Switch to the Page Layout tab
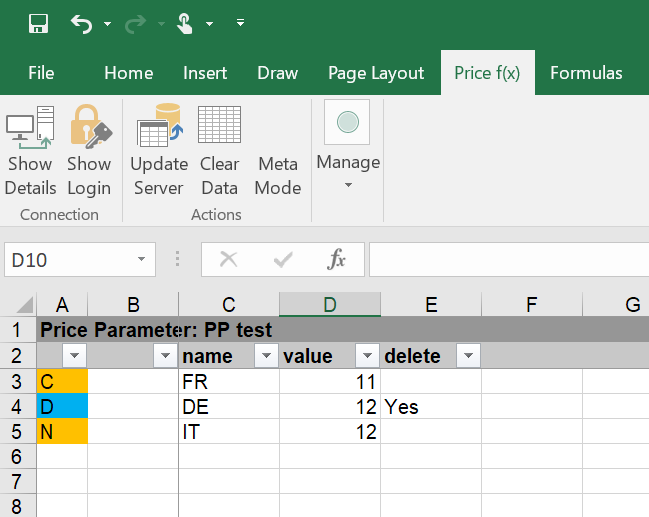The width and height of the screenshot is (649, 517). click(x=376, y=73)
